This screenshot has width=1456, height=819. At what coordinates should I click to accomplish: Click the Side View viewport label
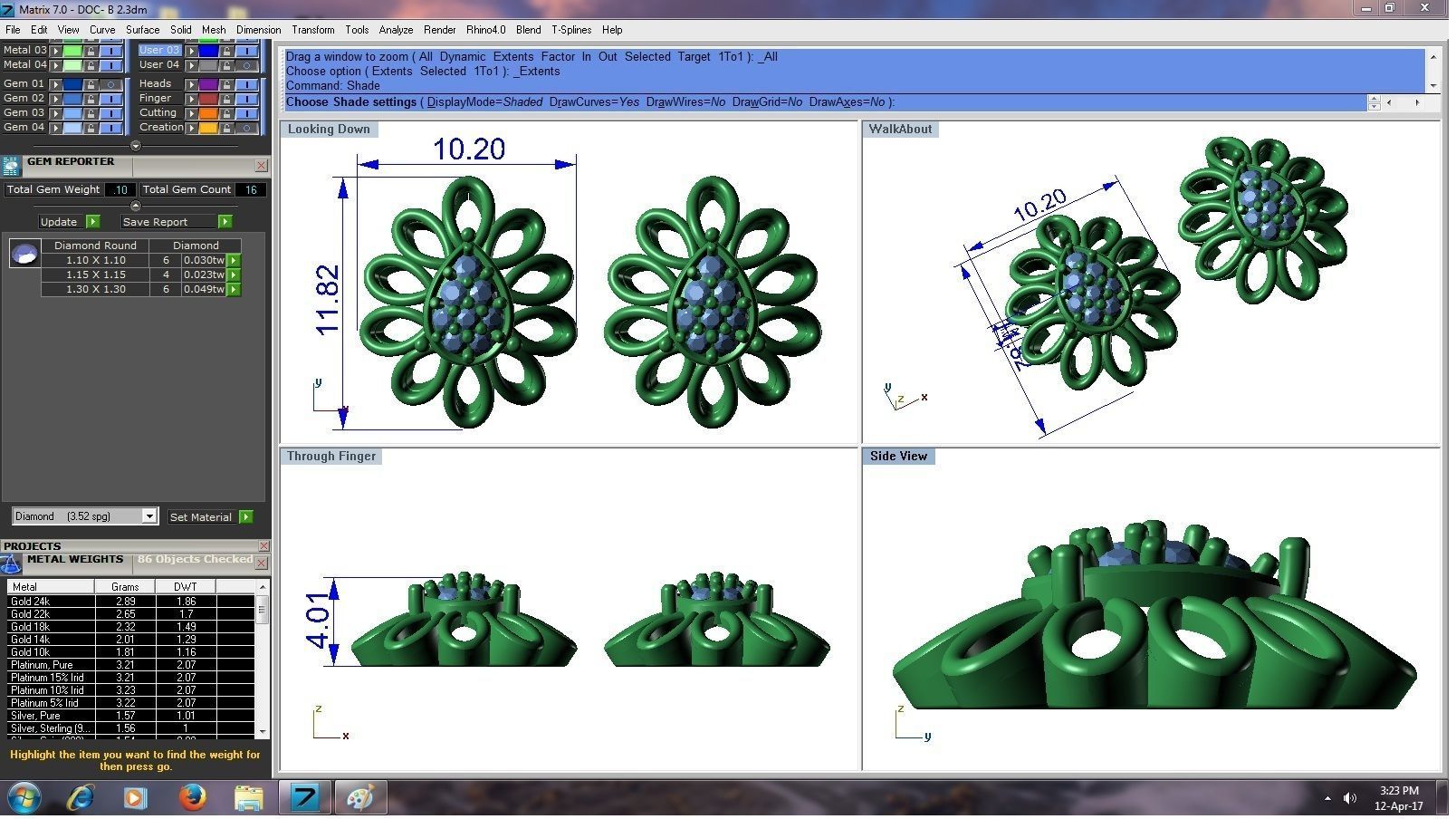point(903,458)
